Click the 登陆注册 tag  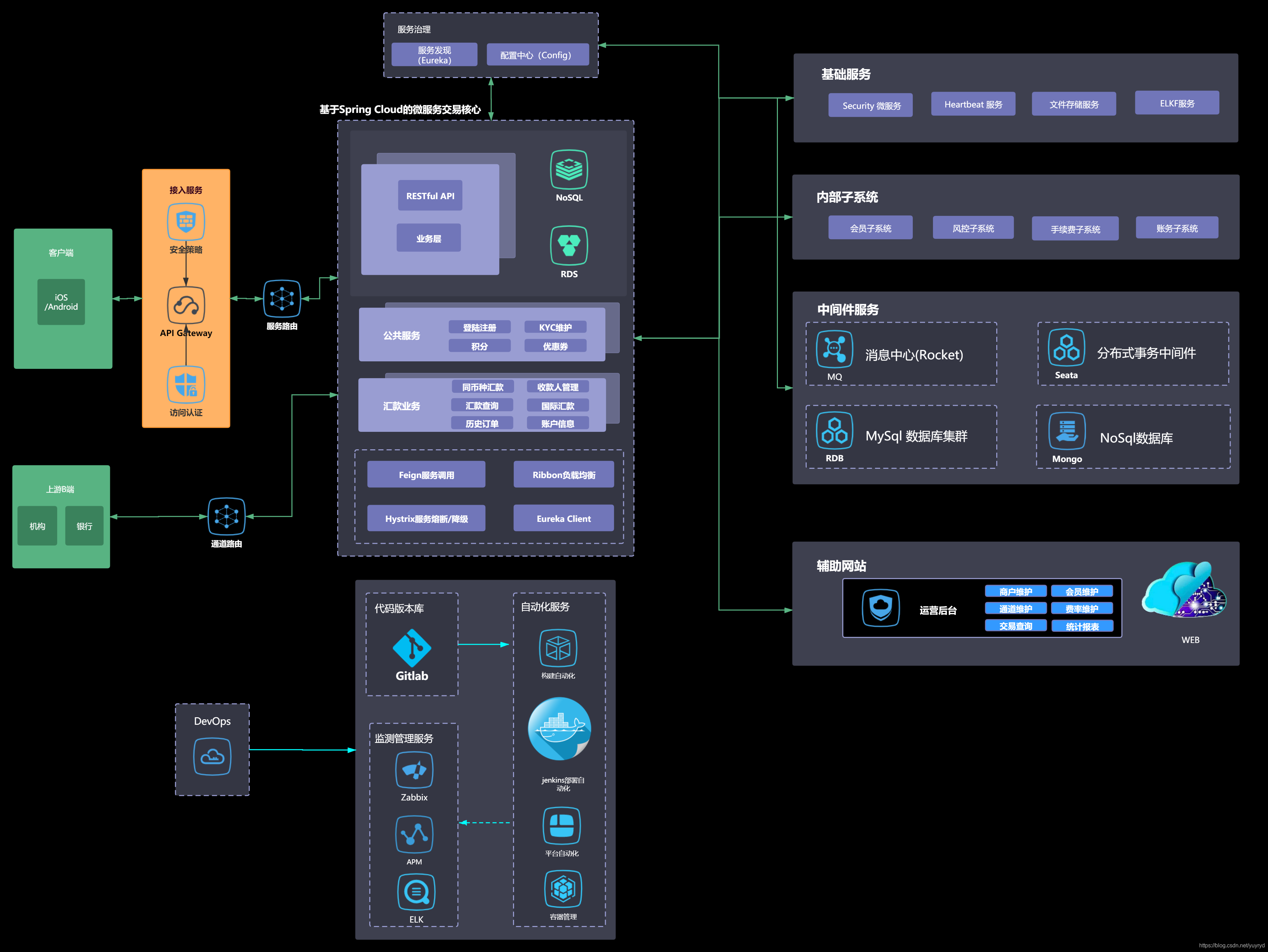[479, 327]
